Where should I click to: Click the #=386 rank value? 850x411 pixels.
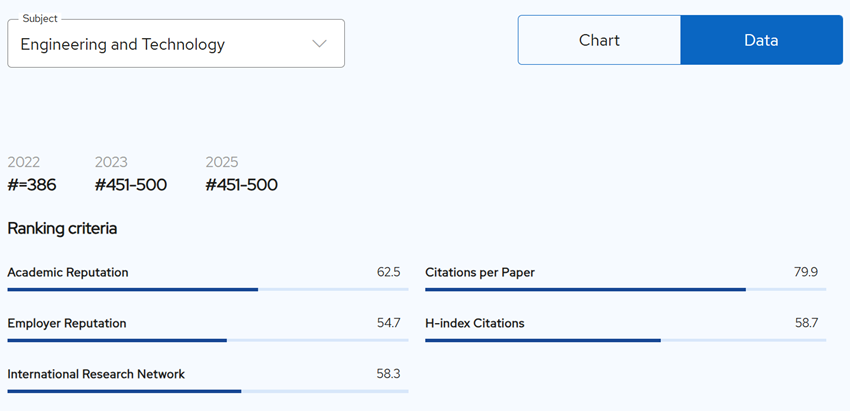[32, 185]
